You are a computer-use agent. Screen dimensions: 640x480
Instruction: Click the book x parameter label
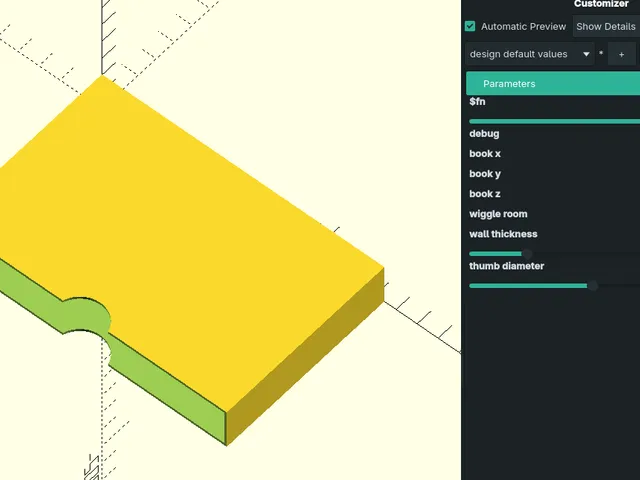pyautogui.click(x=485, y=154)
